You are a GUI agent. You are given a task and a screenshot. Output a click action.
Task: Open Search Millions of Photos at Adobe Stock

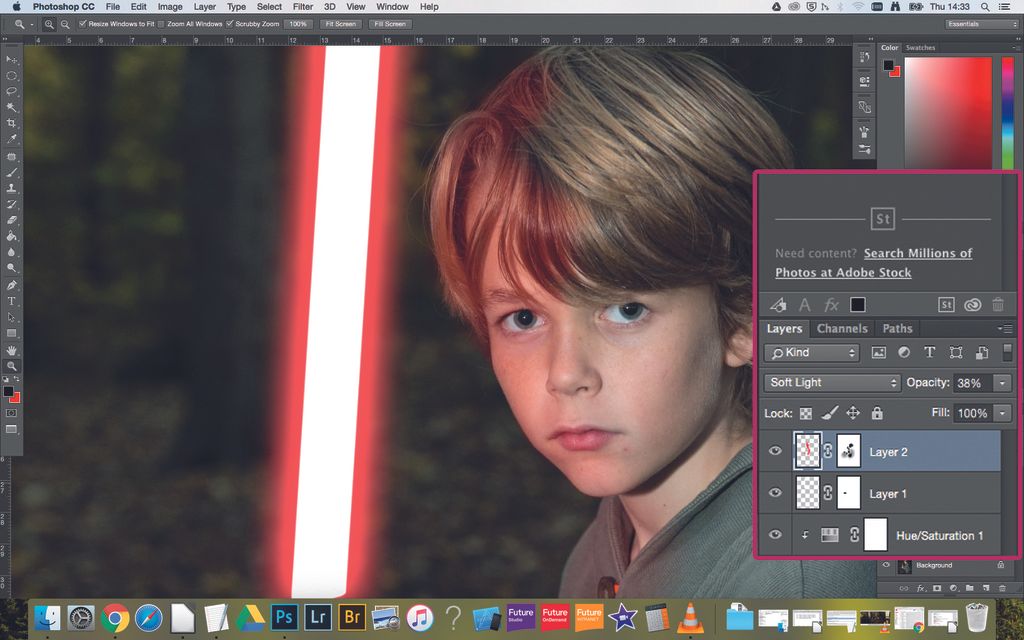pyautogui.click(x=918, y=253)
